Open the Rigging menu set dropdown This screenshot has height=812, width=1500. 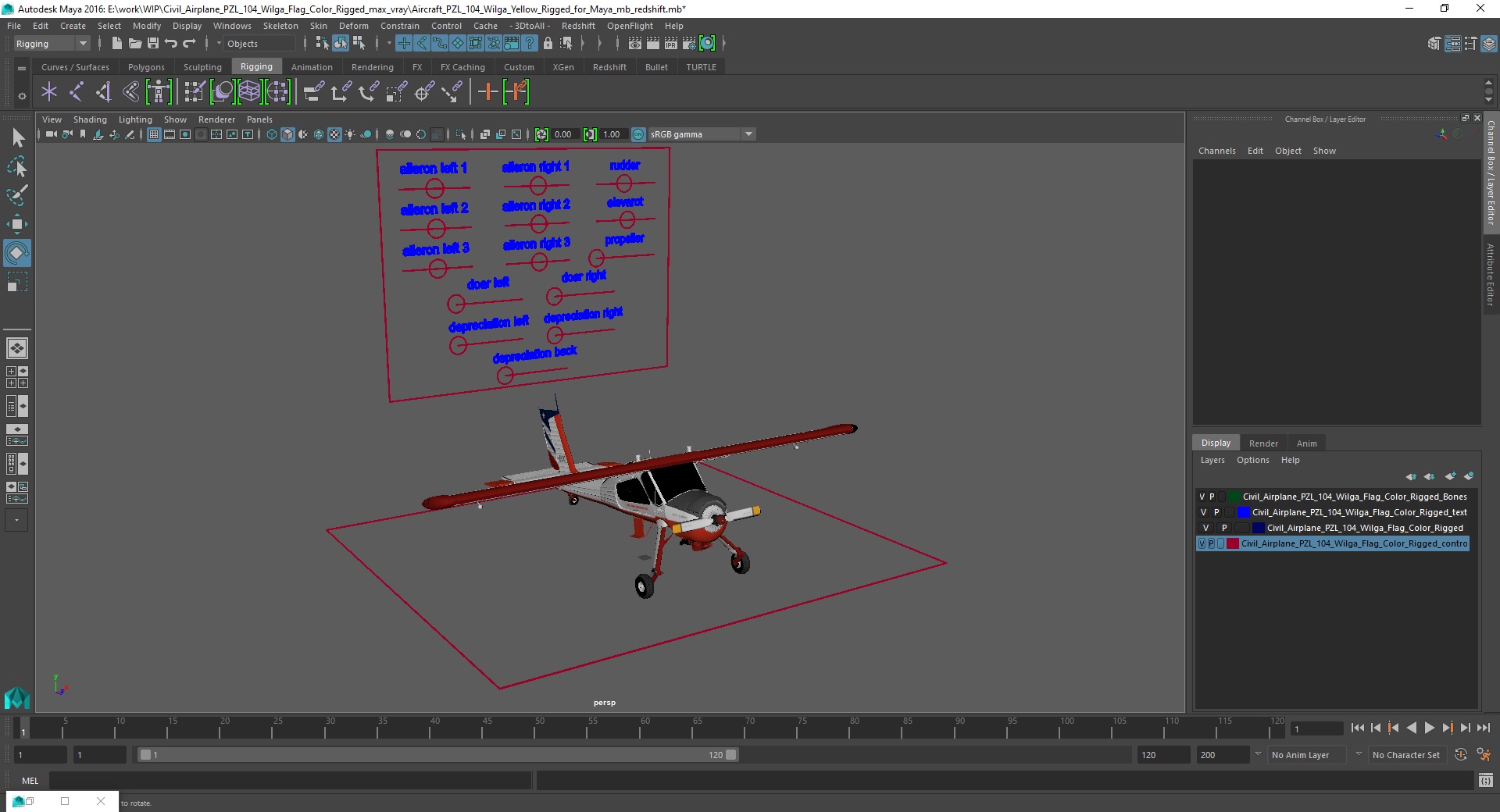[52, 44]
